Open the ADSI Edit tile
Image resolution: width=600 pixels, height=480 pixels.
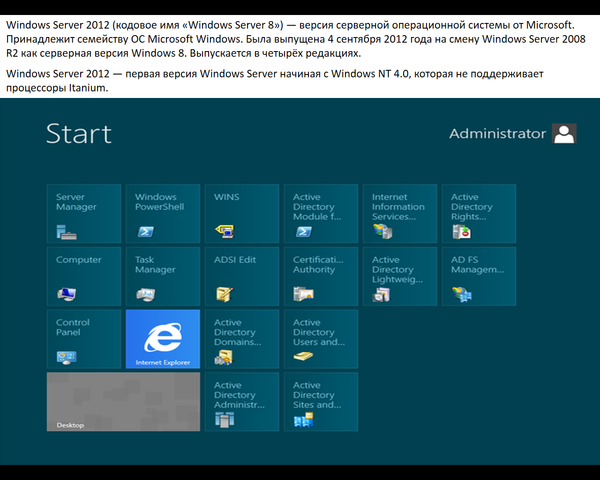(x=241, y=277)
